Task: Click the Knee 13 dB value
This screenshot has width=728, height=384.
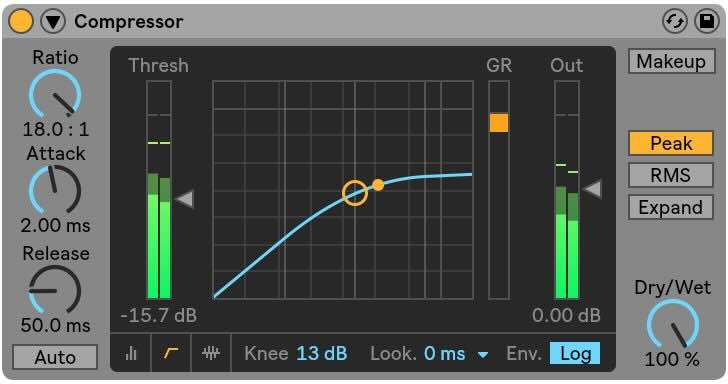Action: pos(322,354)
